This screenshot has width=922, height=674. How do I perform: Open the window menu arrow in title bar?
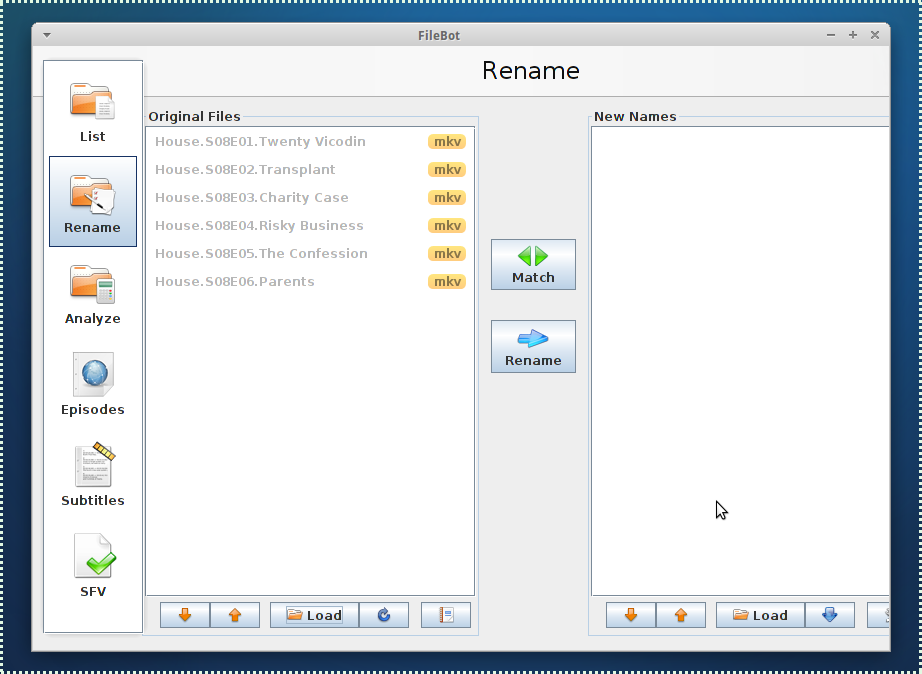[x=47, y=35]
